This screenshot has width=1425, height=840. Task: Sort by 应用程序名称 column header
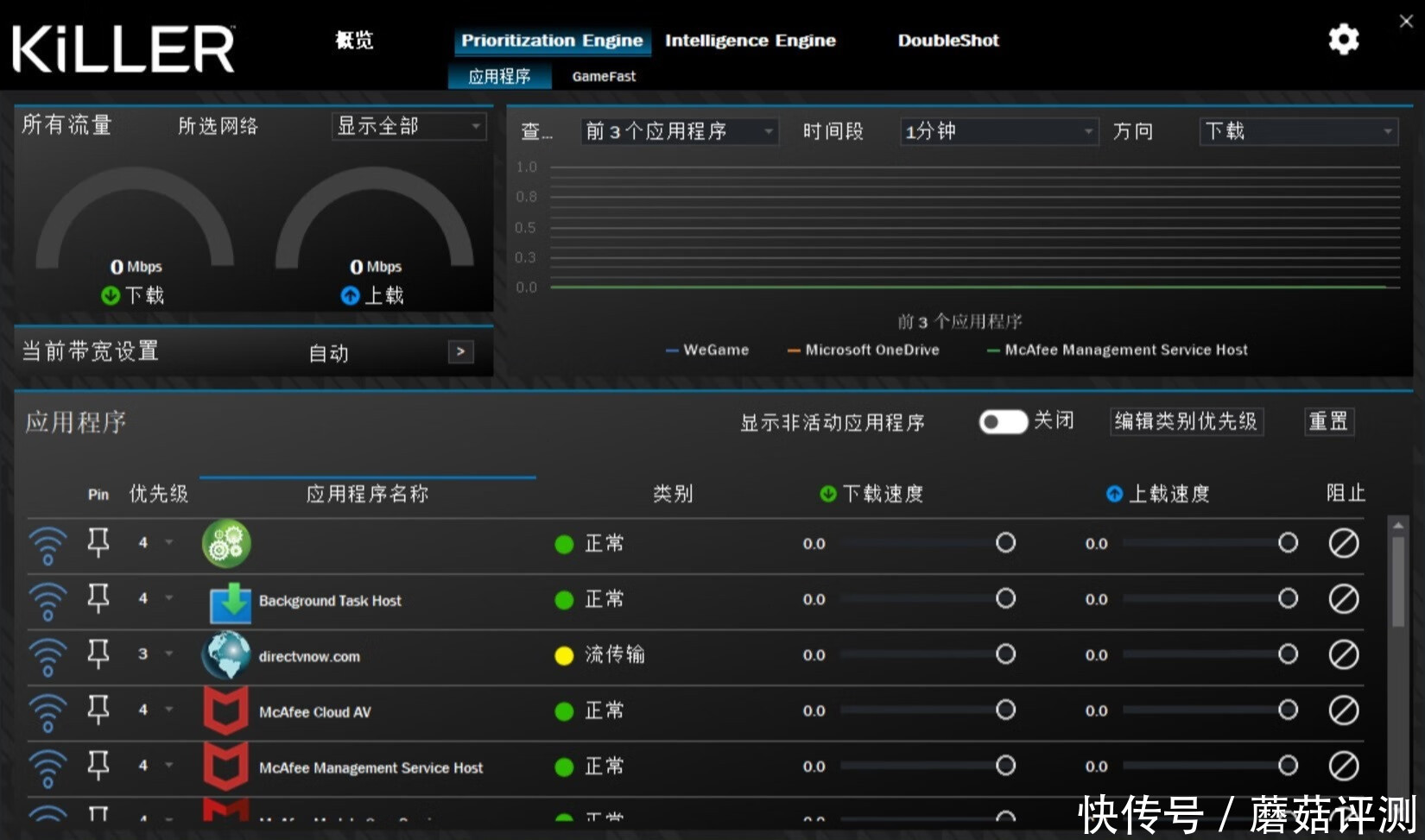[367, 494]
